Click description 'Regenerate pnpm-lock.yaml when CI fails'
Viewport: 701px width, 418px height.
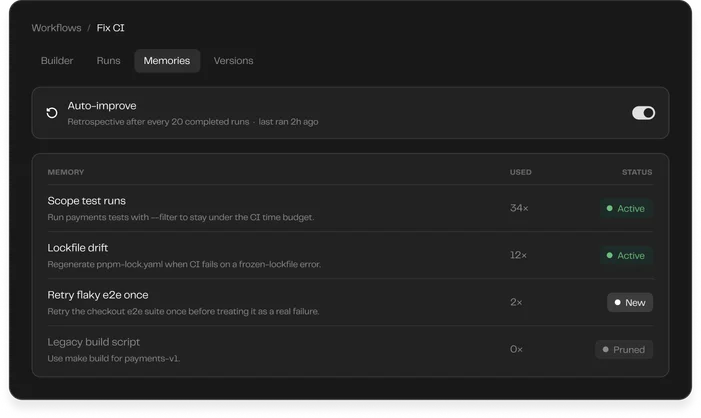point(184,264)
